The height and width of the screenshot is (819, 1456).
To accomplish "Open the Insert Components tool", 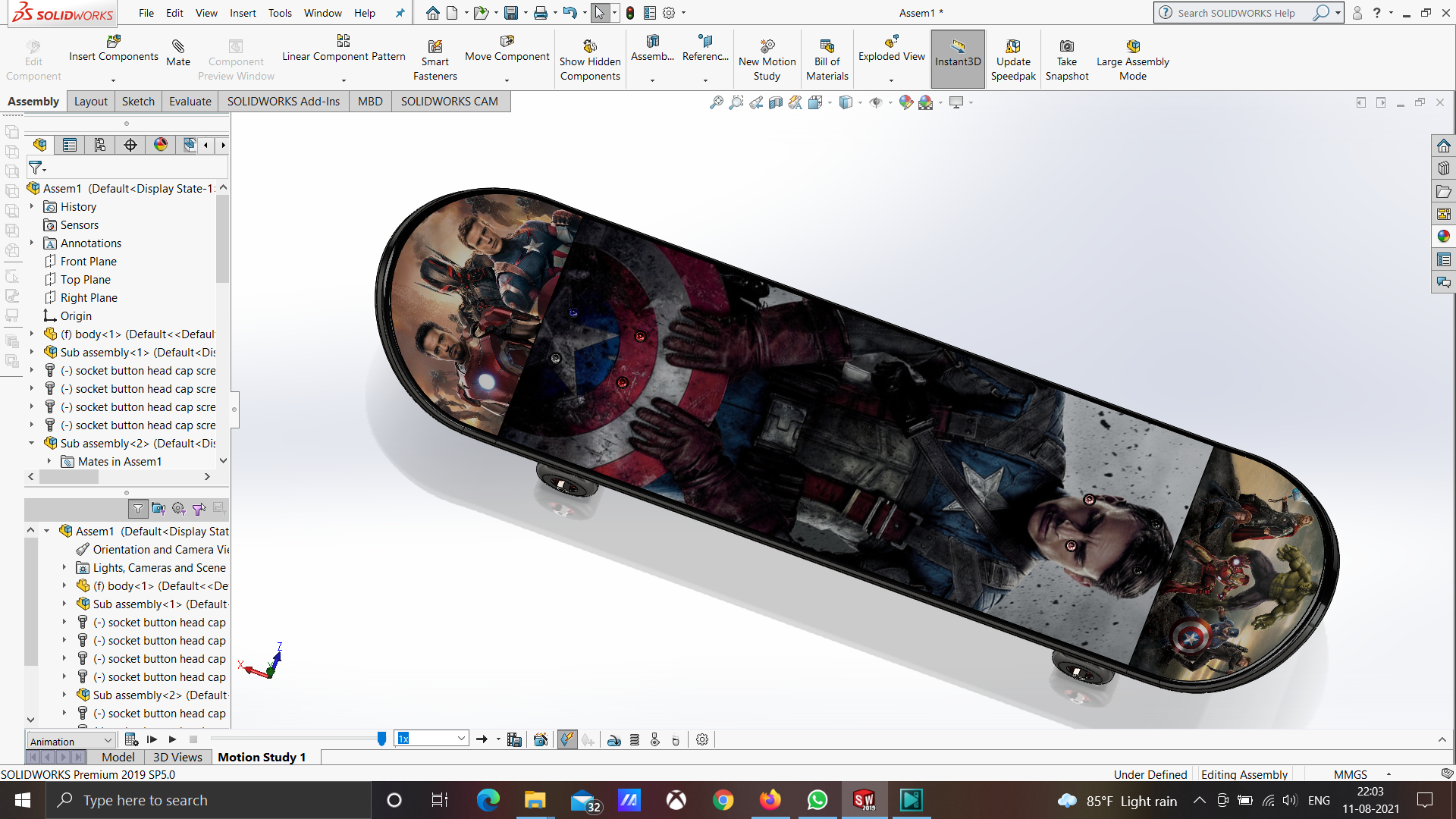I will (114, 49).
